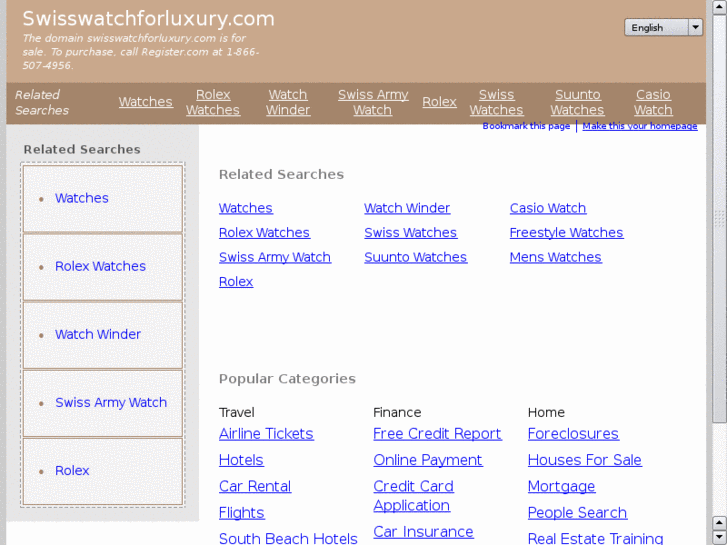Open Rolex Watches in the brown navigation bar
The image size is (727, 545).
[x=213, y=102]
